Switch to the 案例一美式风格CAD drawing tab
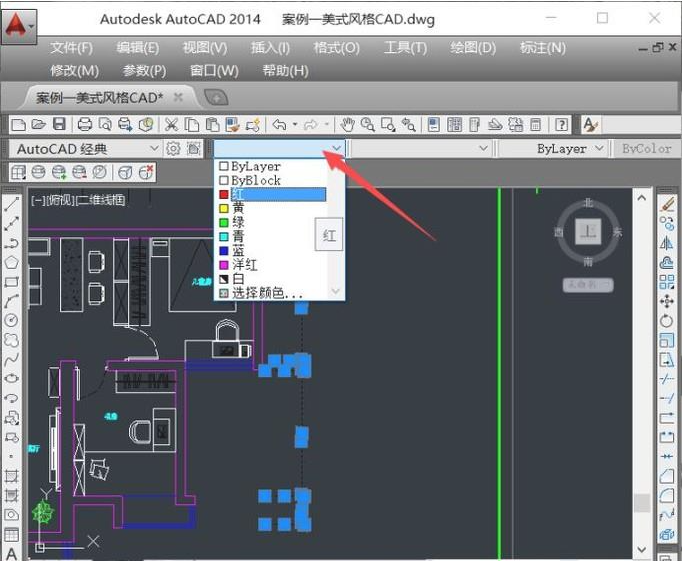 click(99, 97)
